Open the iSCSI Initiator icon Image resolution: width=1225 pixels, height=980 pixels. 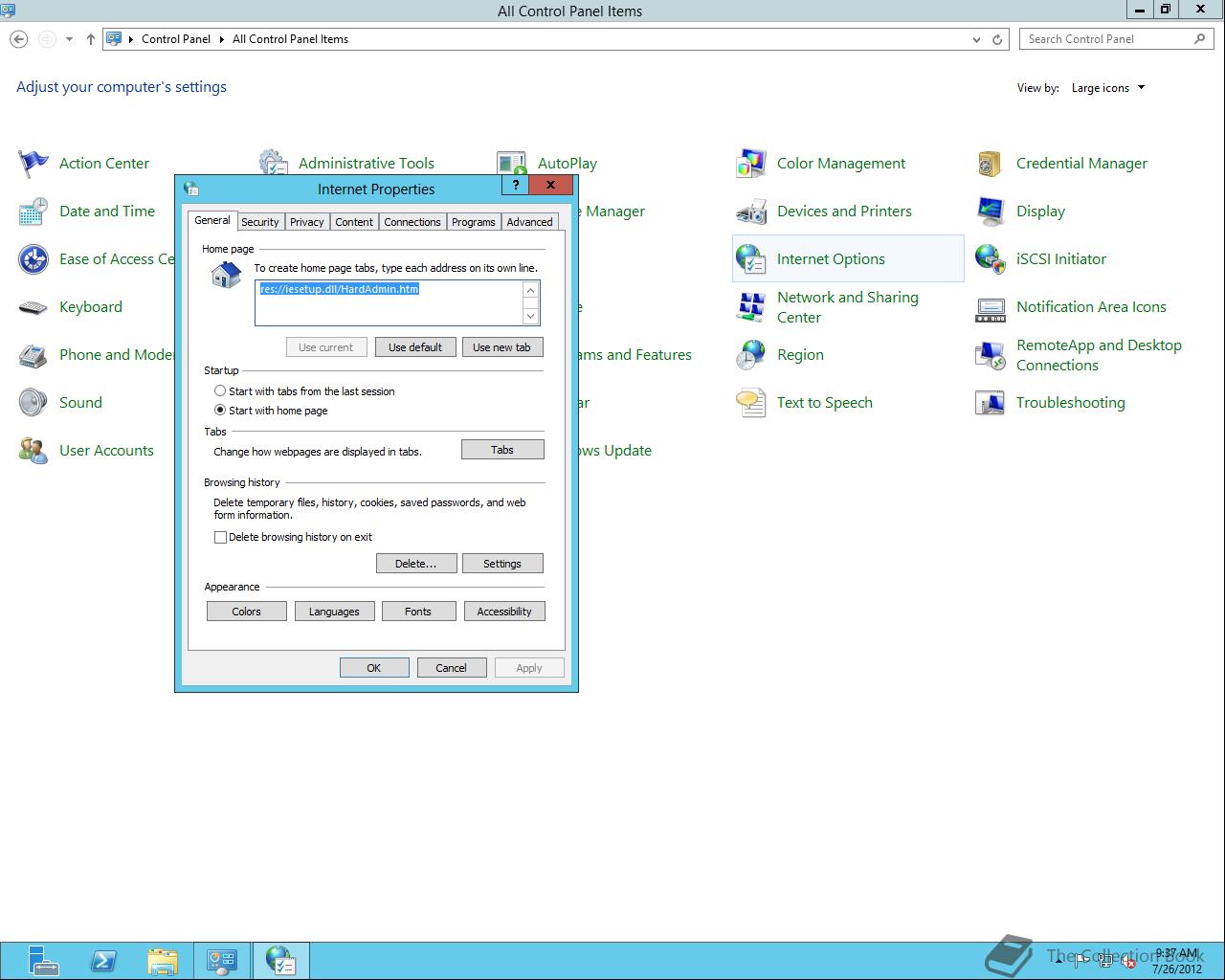pyautogui.click(x=991, y=259)
